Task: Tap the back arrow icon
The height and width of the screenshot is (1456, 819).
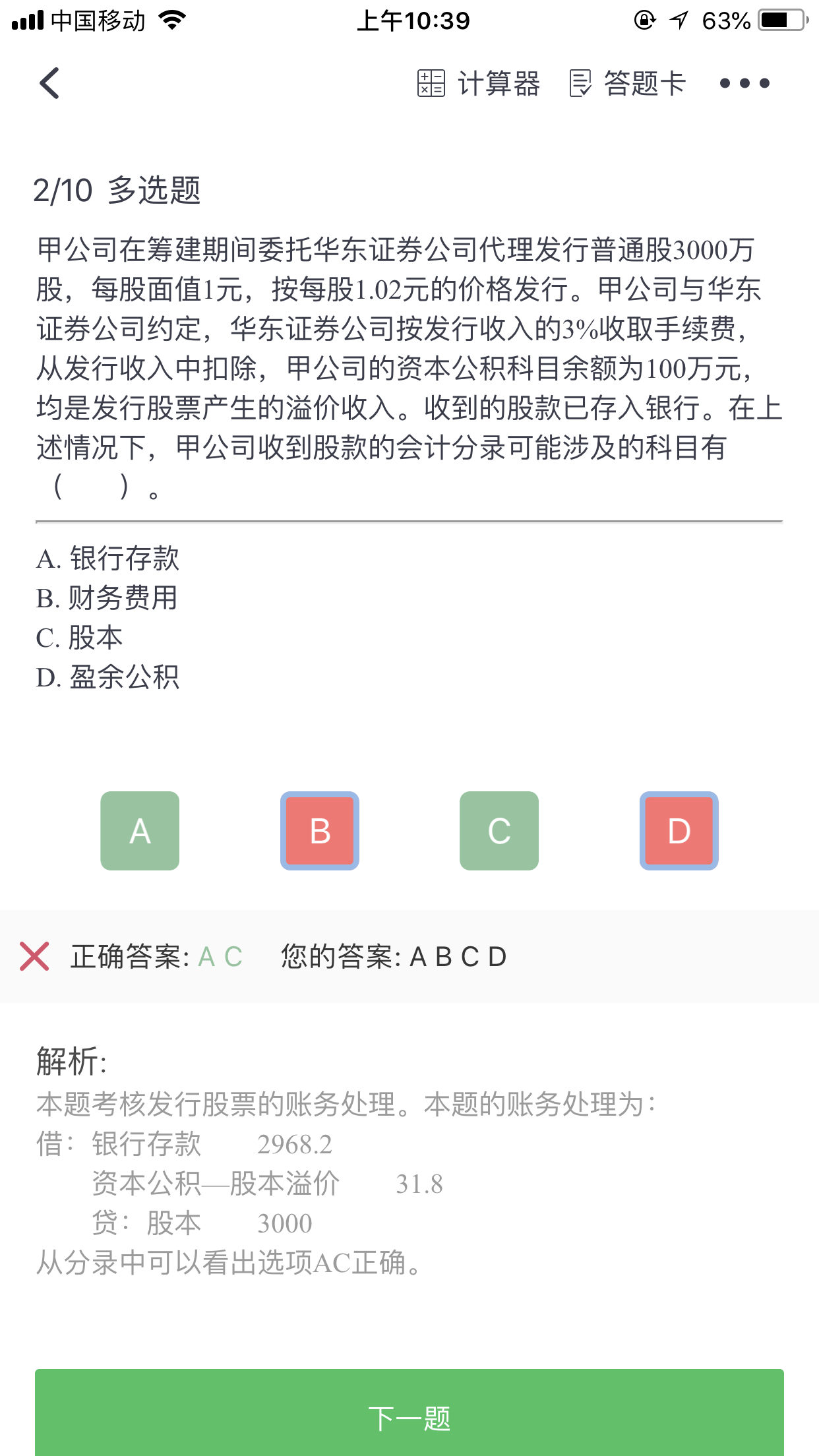Action: click(49, 83)
